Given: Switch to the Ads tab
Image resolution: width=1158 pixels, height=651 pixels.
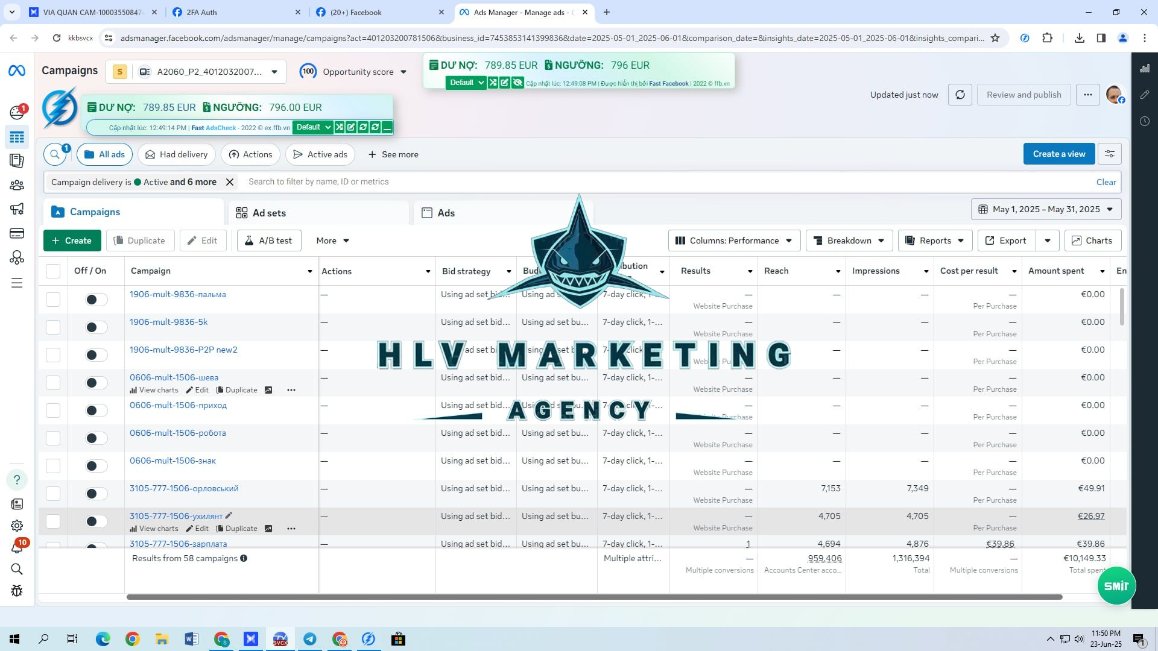Looking at the screenshot, I should 502,213.
